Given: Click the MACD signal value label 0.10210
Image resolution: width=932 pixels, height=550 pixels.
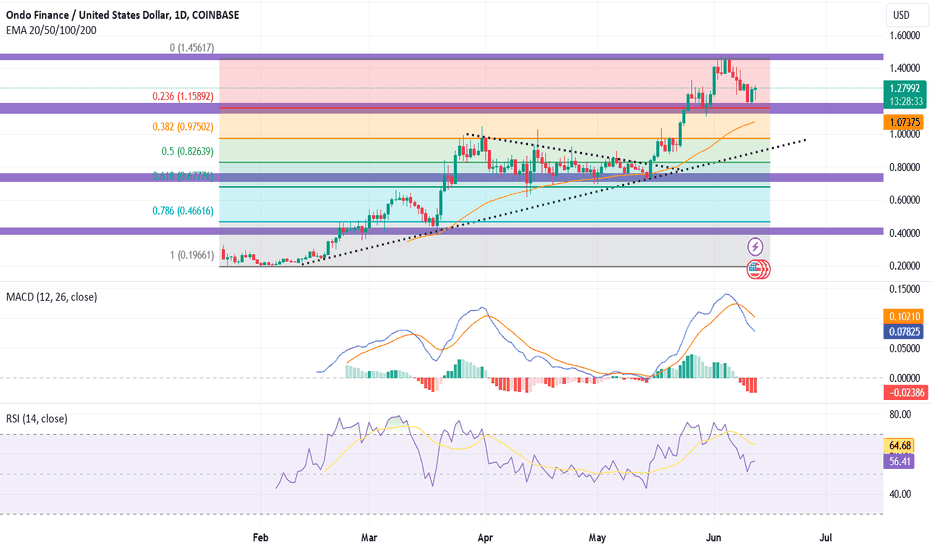Looking at the screenshot, I should click(905, 317).
